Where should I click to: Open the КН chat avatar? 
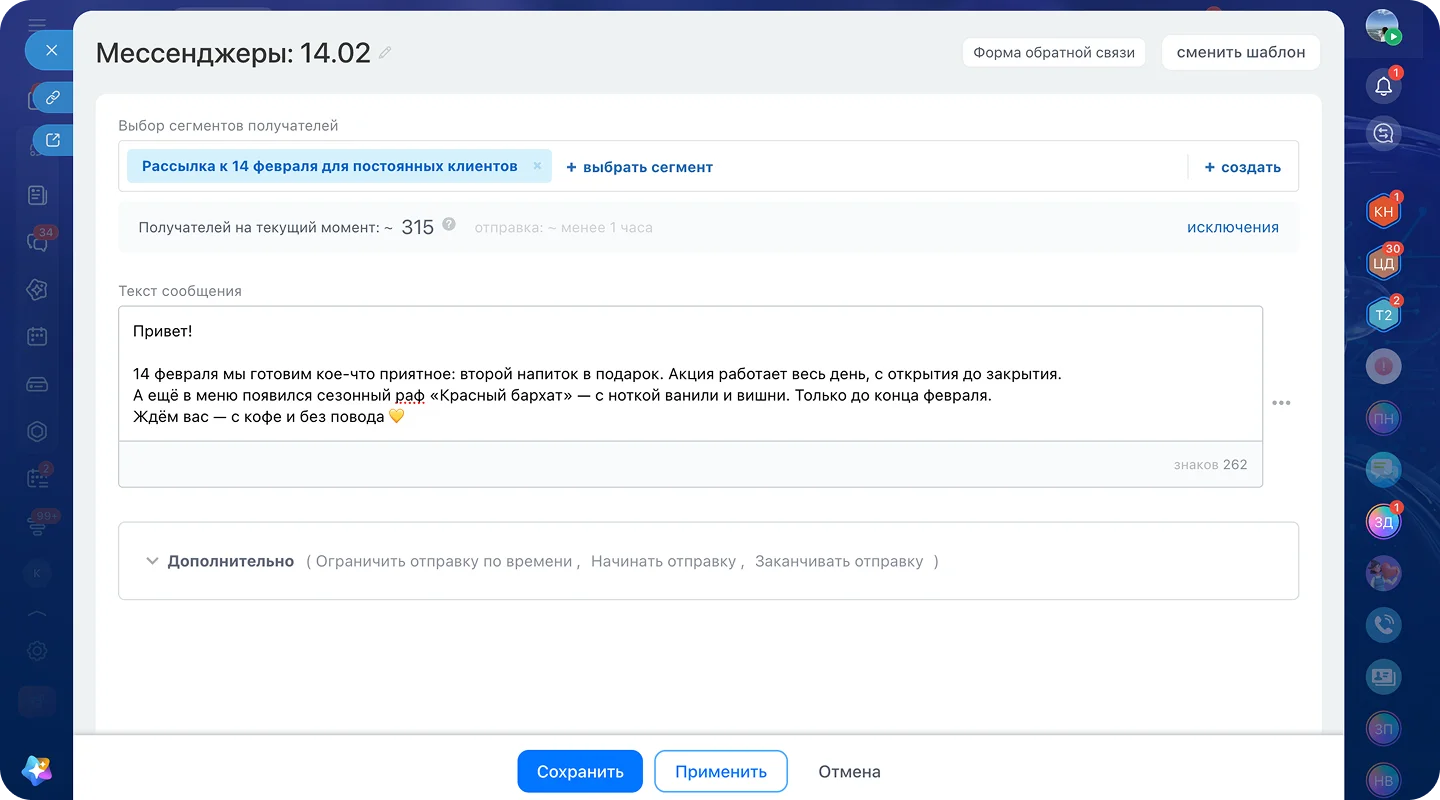coord(1384,212)
